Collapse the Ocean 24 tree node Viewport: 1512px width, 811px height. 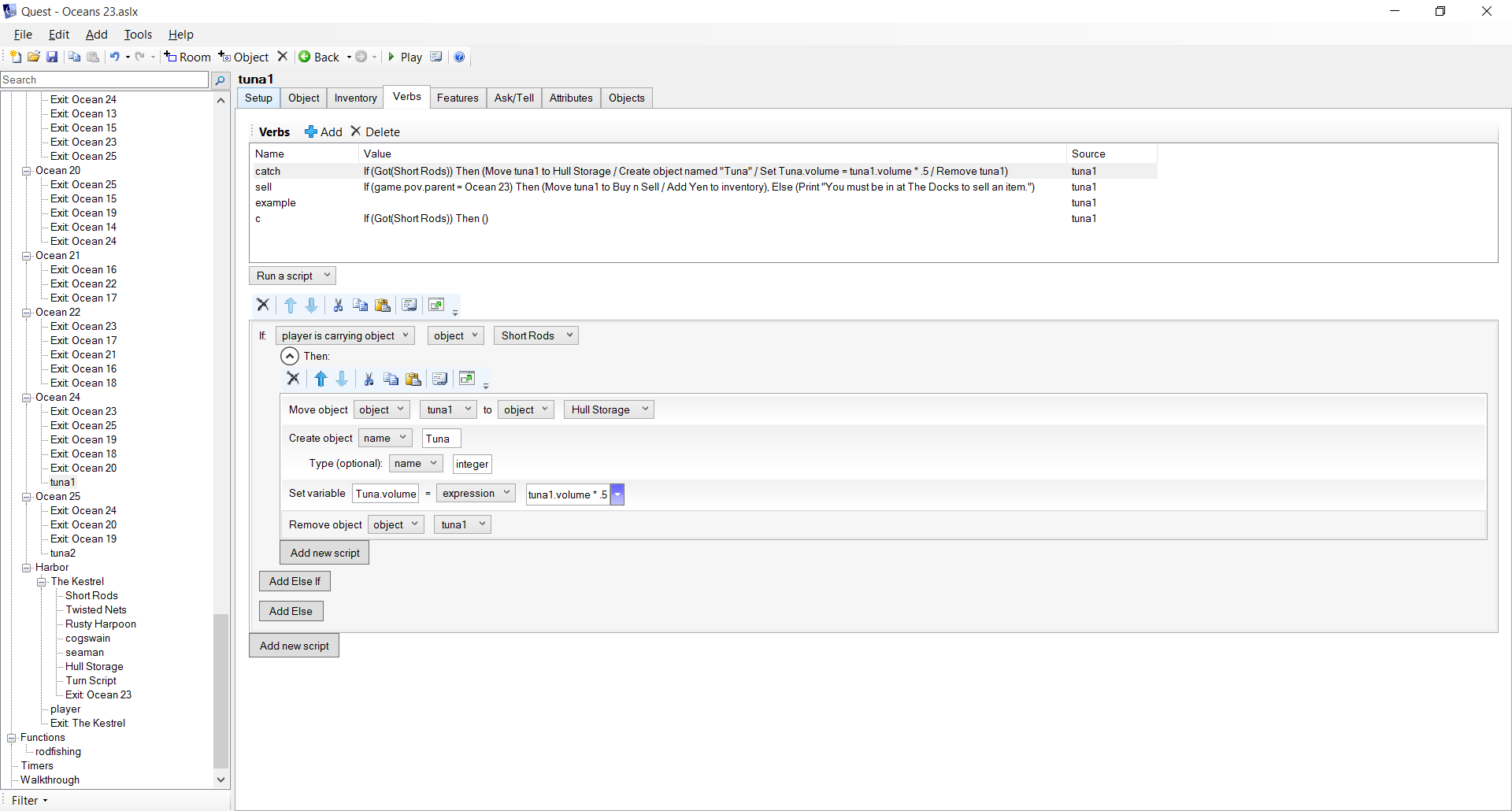(27, 398)
